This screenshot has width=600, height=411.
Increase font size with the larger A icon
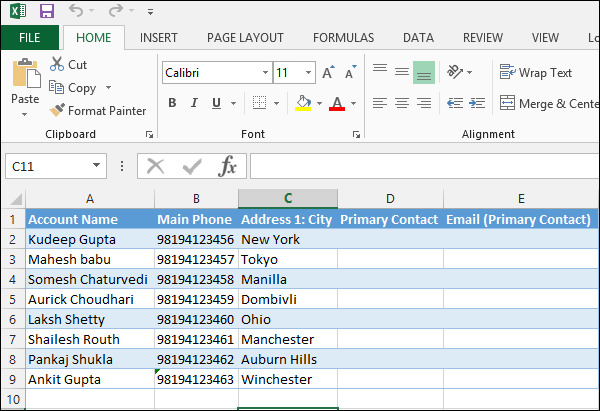pyautogui.click(x=325, y=73)
